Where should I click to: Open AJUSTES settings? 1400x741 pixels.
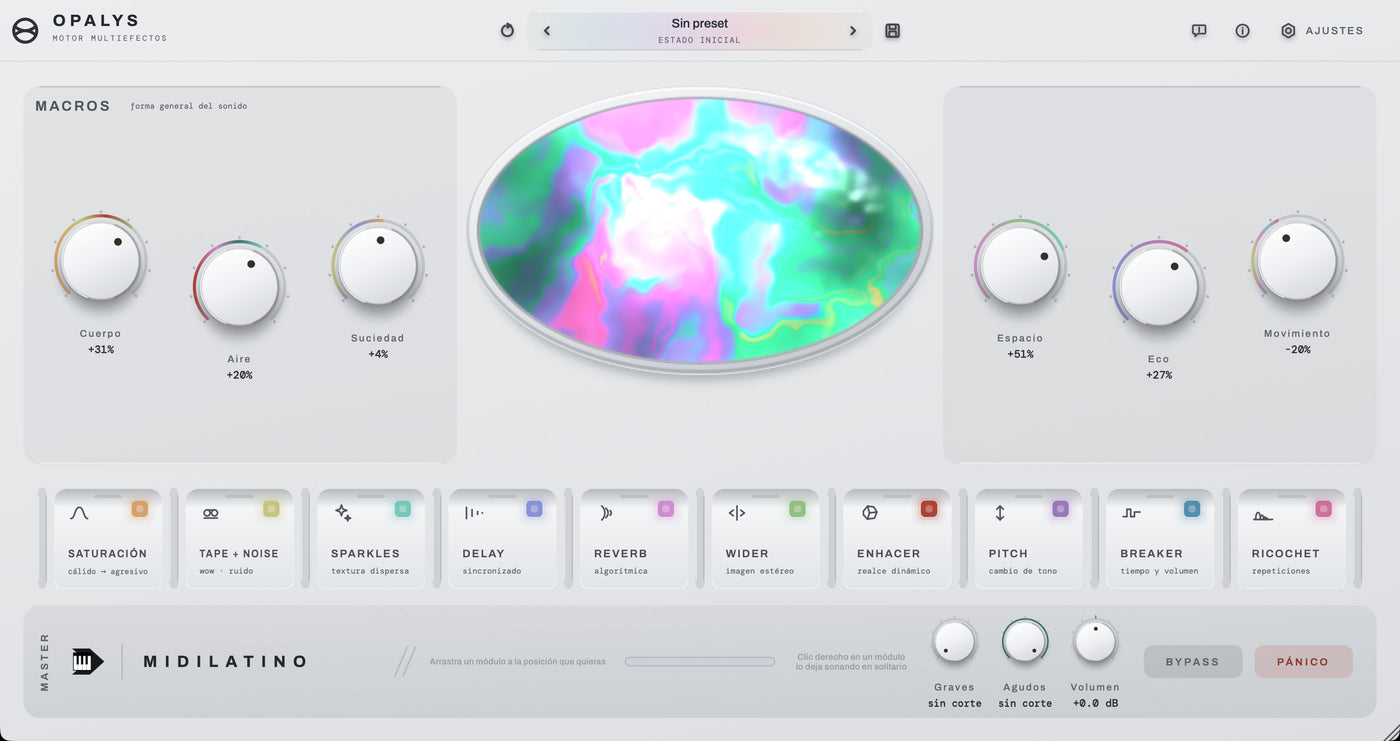[x=1322, y=31]
